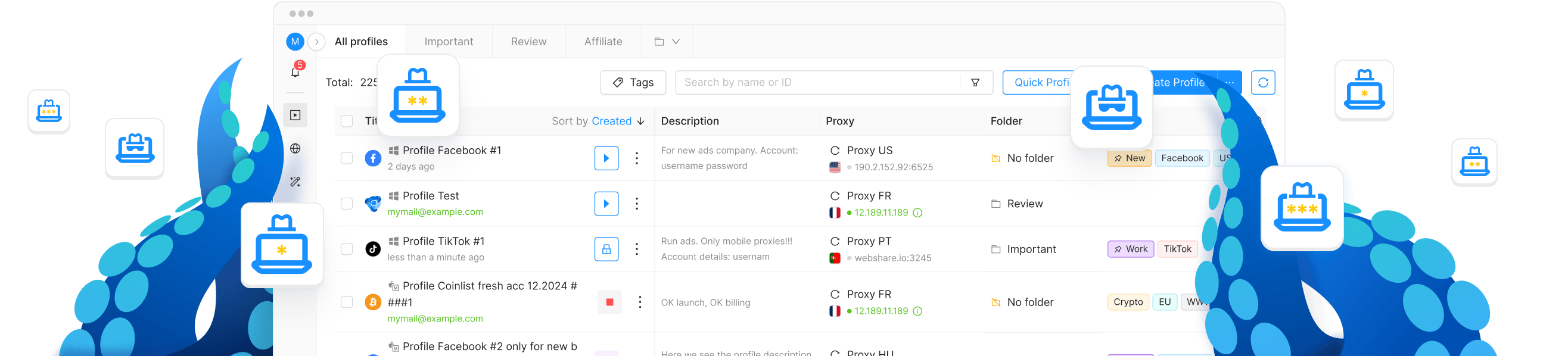
Task: Select checkbox for Profile Coinlist row
Action: pos(347,302)
